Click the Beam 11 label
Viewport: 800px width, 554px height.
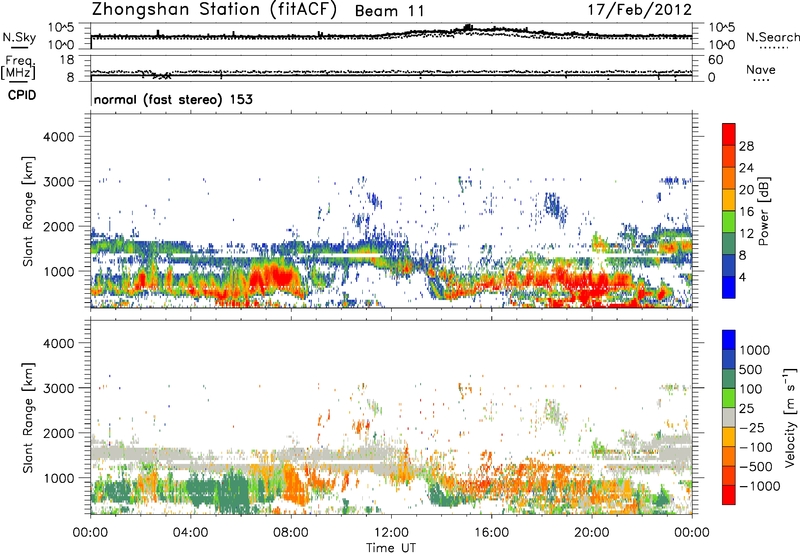pyautogui.click(x=389, y=11)
